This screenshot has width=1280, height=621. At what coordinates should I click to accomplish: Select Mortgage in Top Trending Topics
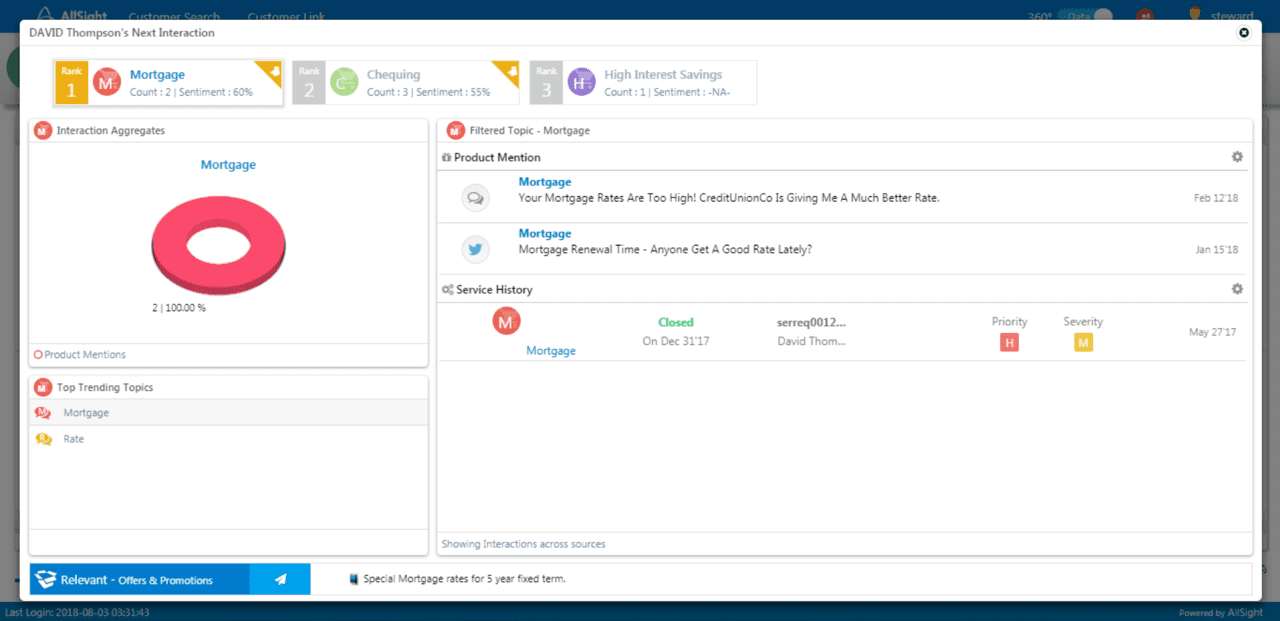coord(86,413)
